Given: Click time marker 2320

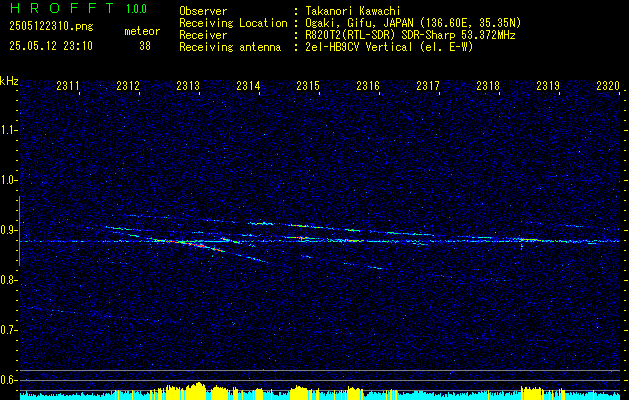Looking at the screenshot, I should pos(608,86).
